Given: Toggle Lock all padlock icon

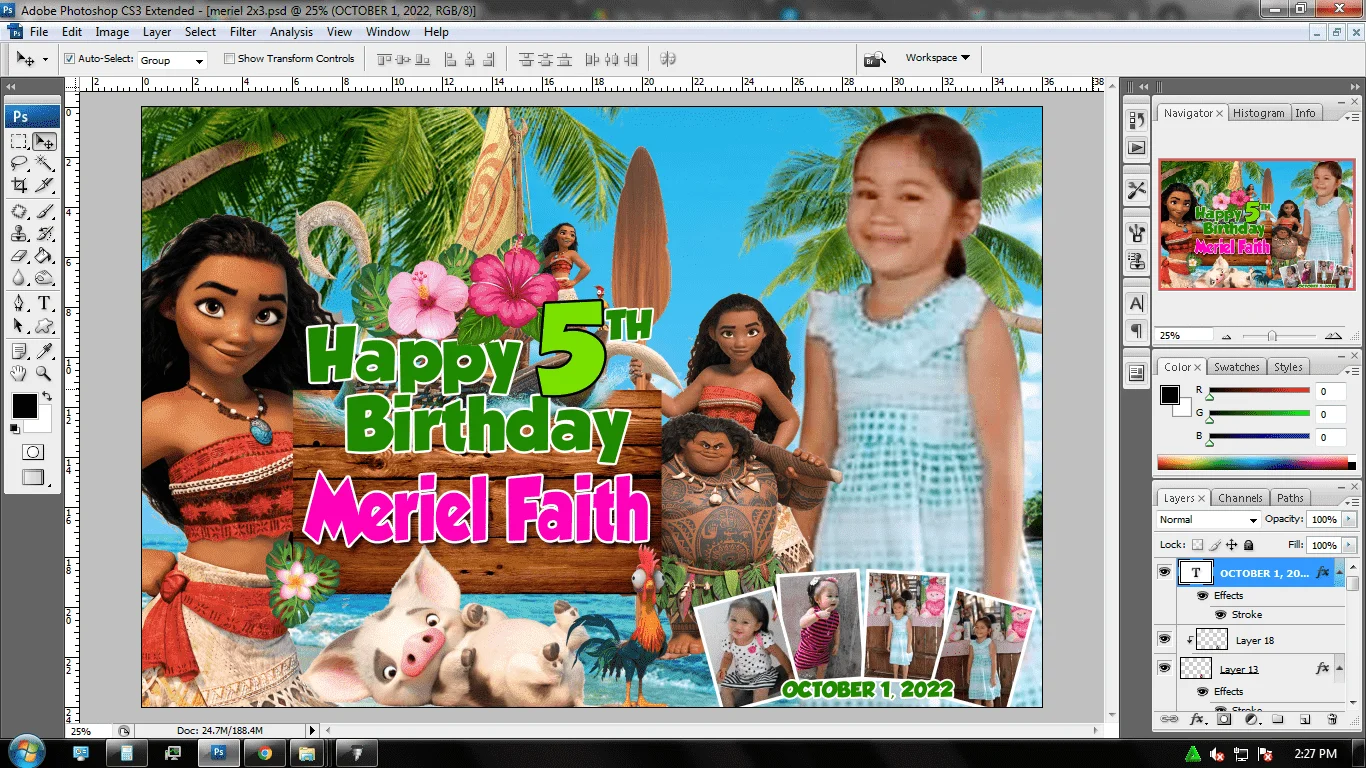Looking at the screenshot, I should pos(1249,545).
